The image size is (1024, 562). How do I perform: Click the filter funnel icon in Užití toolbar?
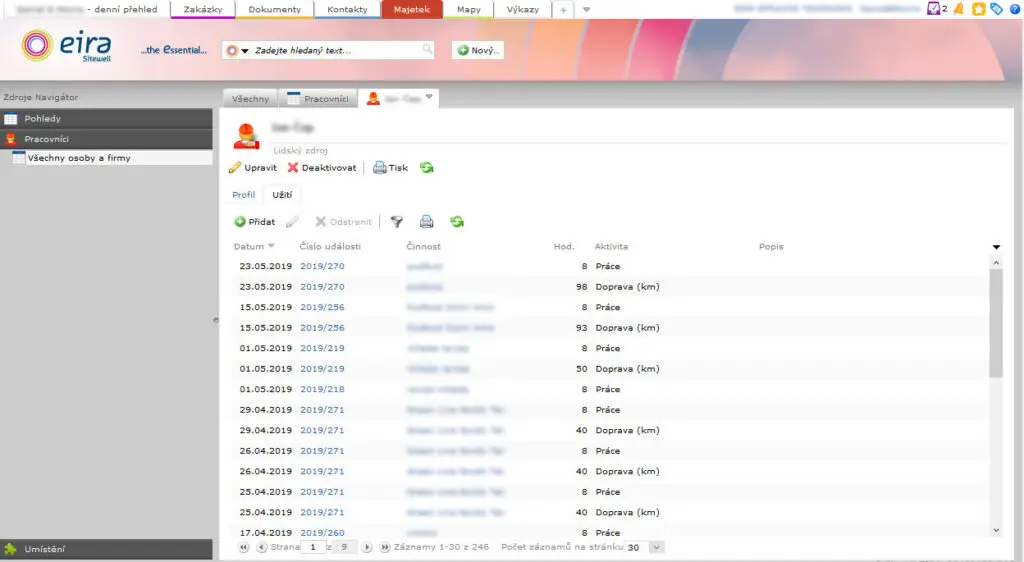tap(397, 222)
